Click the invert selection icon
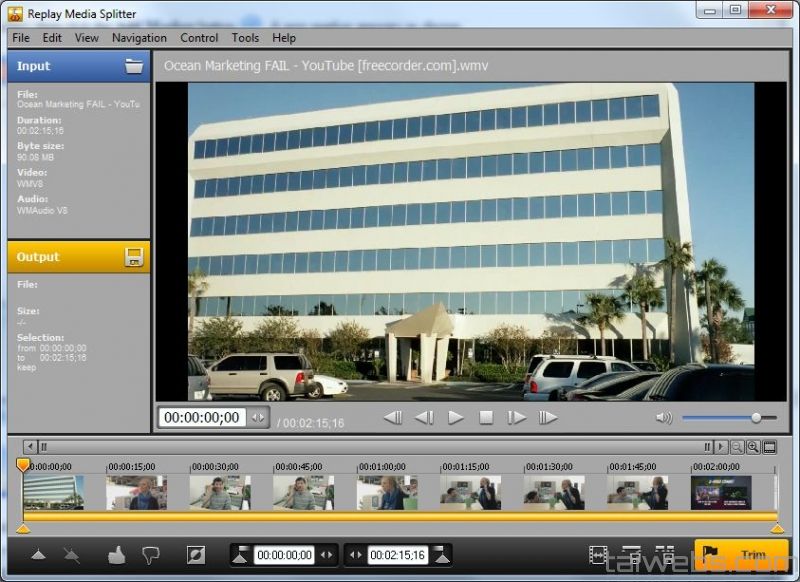The height and width of the screenshot is (582, 800). 195,555
